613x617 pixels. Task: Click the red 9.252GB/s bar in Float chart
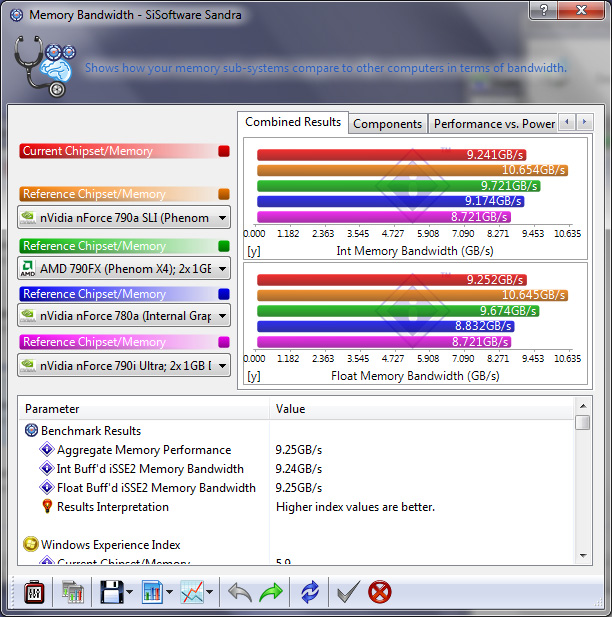[x=392, y=280]
